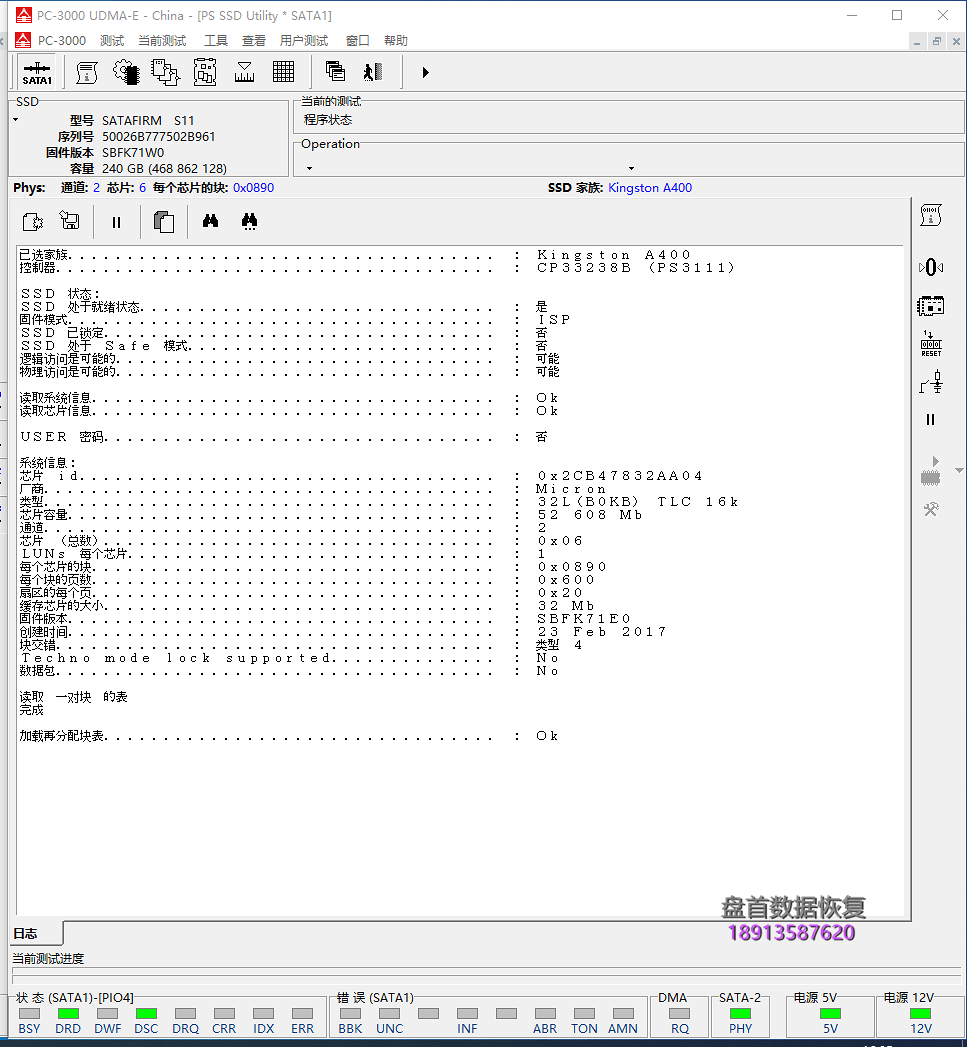
Task: Click the Kingston A400 family link
Action: click(650, 188)
